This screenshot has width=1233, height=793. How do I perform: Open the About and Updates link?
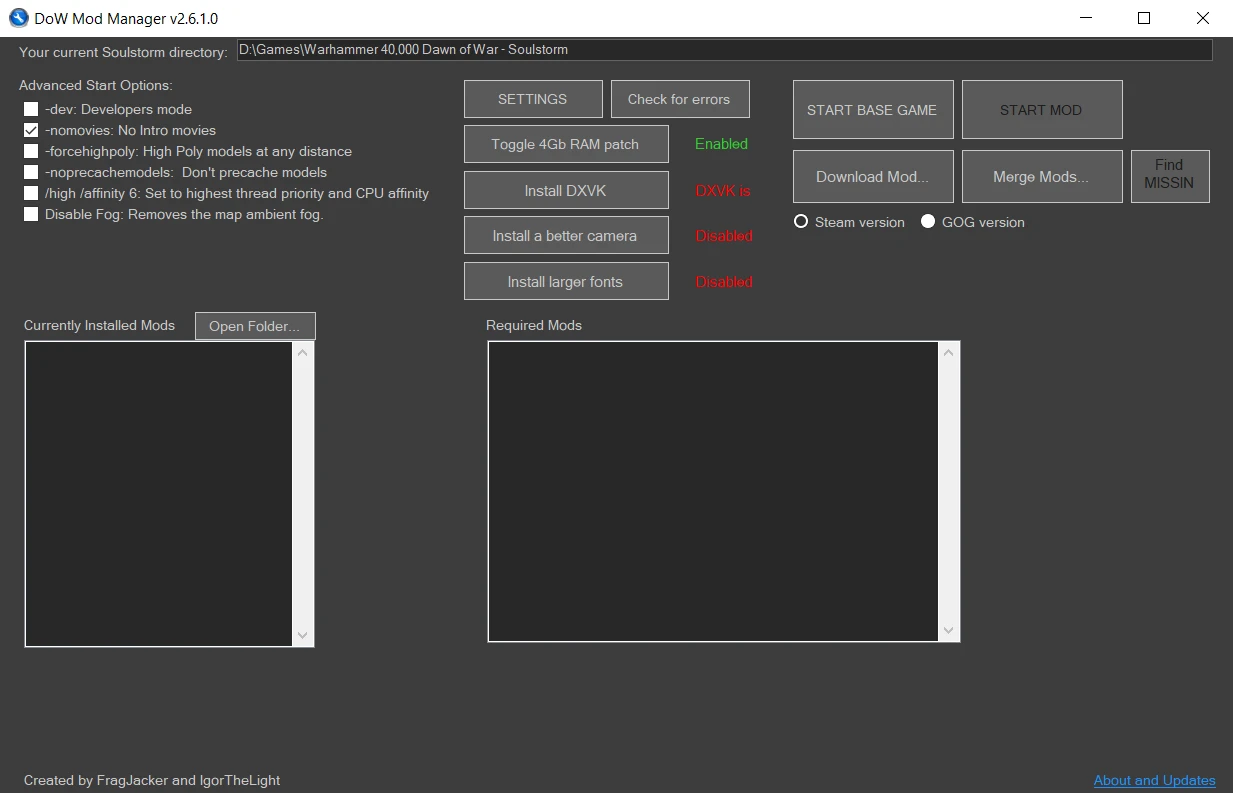[x=1155, y=780]
